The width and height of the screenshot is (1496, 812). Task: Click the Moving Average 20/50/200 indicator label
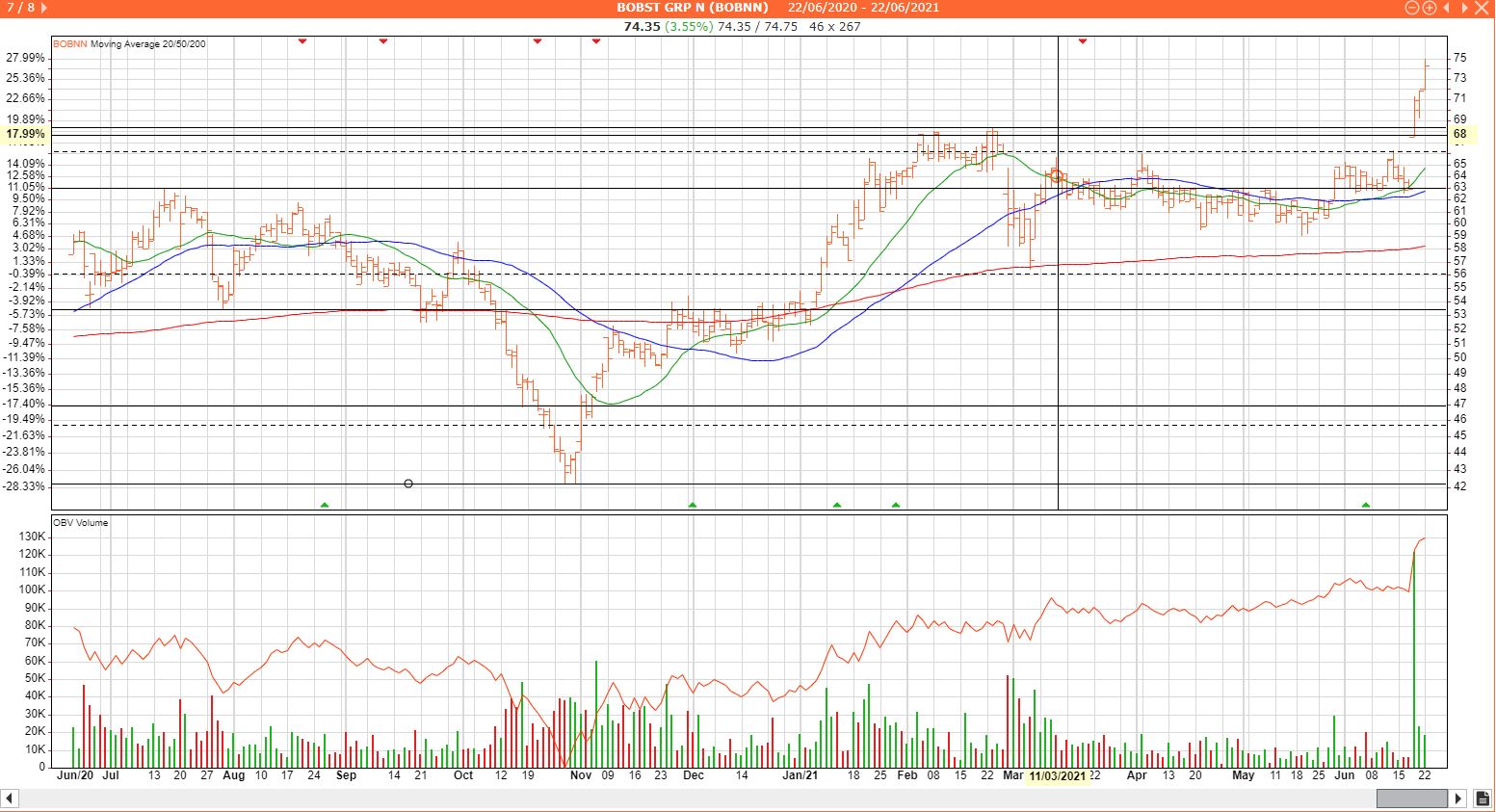[x=147, y=44]
